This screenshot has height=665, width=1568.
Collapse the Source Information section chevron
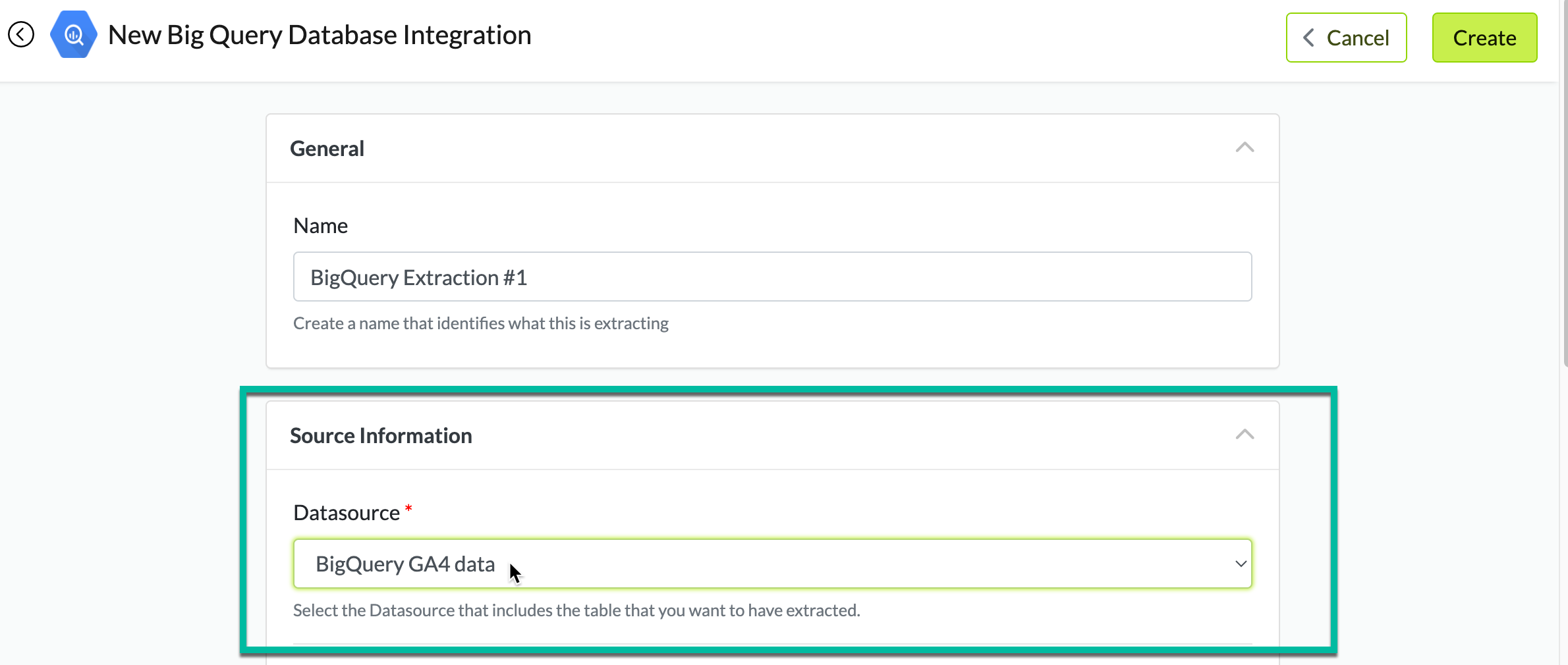pos(1245,435)
